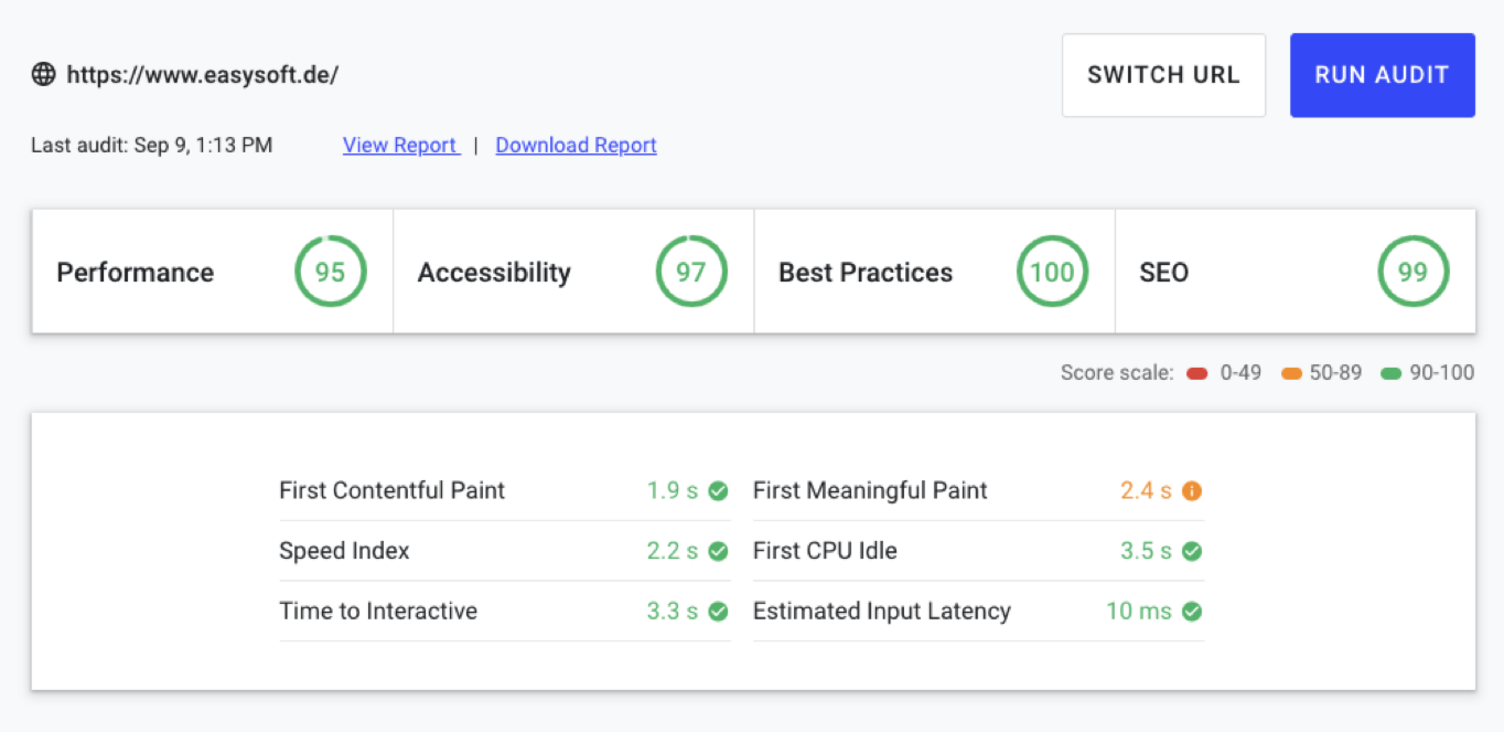Click the checkmark icon next to First Contentful Paint
The width and height of the screenshot is (1504, 732).
point(716,491)
